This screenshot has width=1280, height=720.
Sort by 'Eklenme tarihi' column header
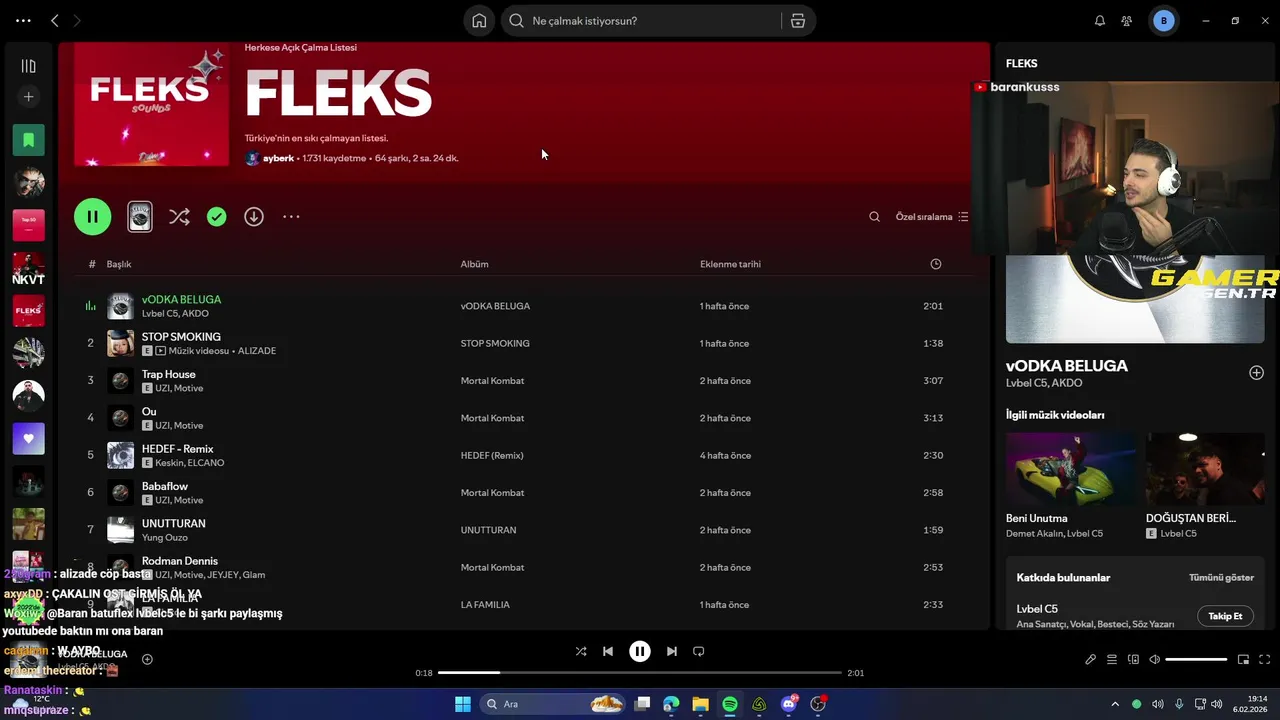pyautogui.click(x=730, y=264)
